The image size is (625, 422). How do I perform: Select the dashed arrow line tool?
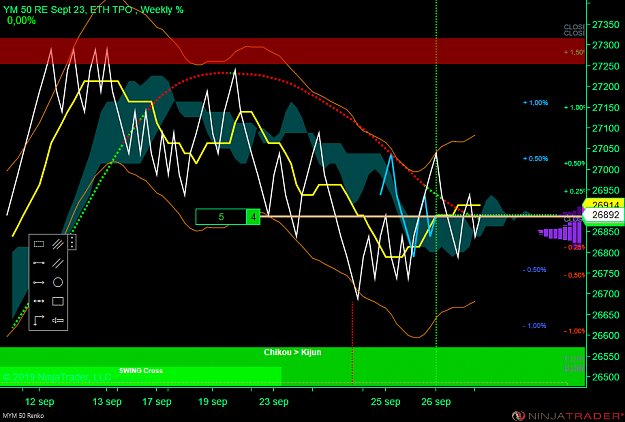39,301
